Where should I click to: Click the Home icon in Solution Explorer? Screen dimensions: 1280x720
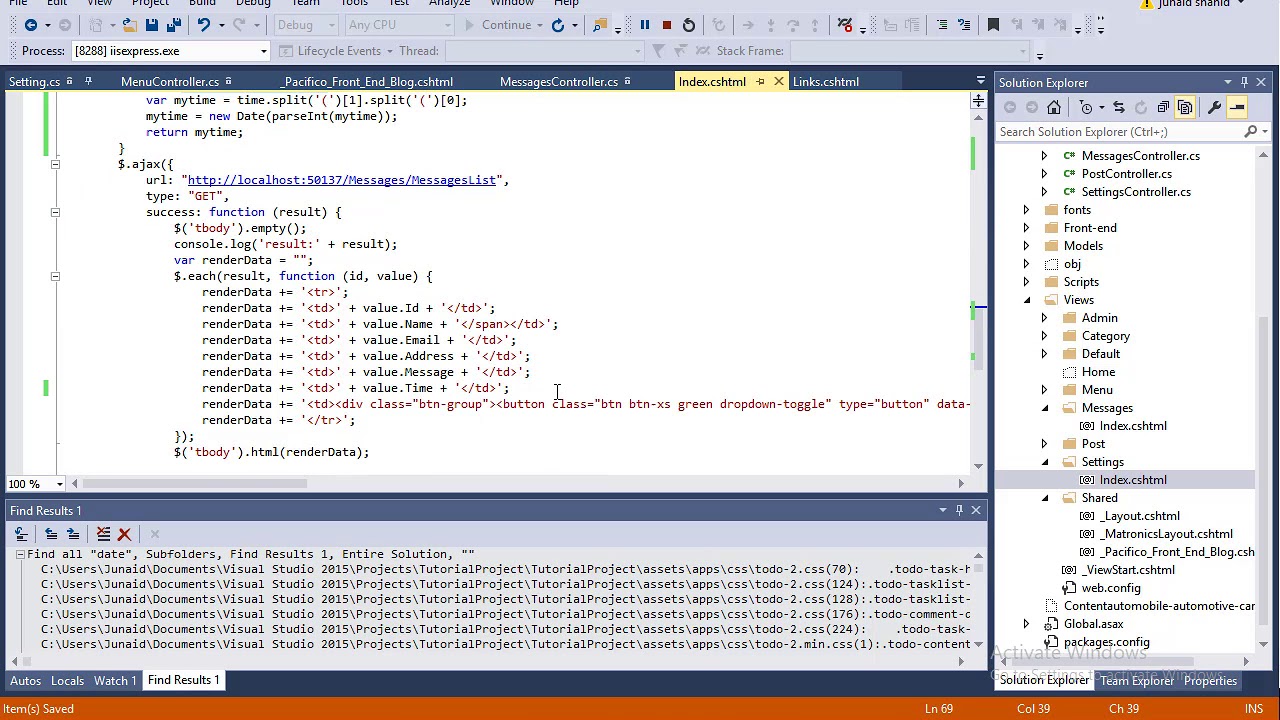[x=1054, y=107]
